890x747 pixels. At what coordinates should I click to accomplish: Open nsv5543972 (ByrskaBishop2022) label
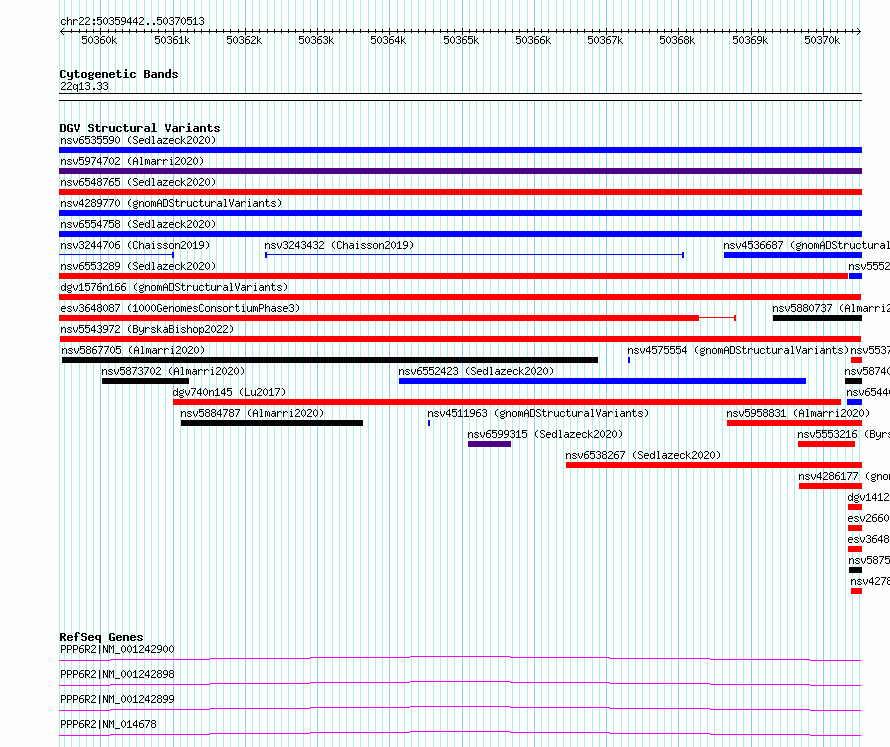pyautogui.click(x=147, y=329)
